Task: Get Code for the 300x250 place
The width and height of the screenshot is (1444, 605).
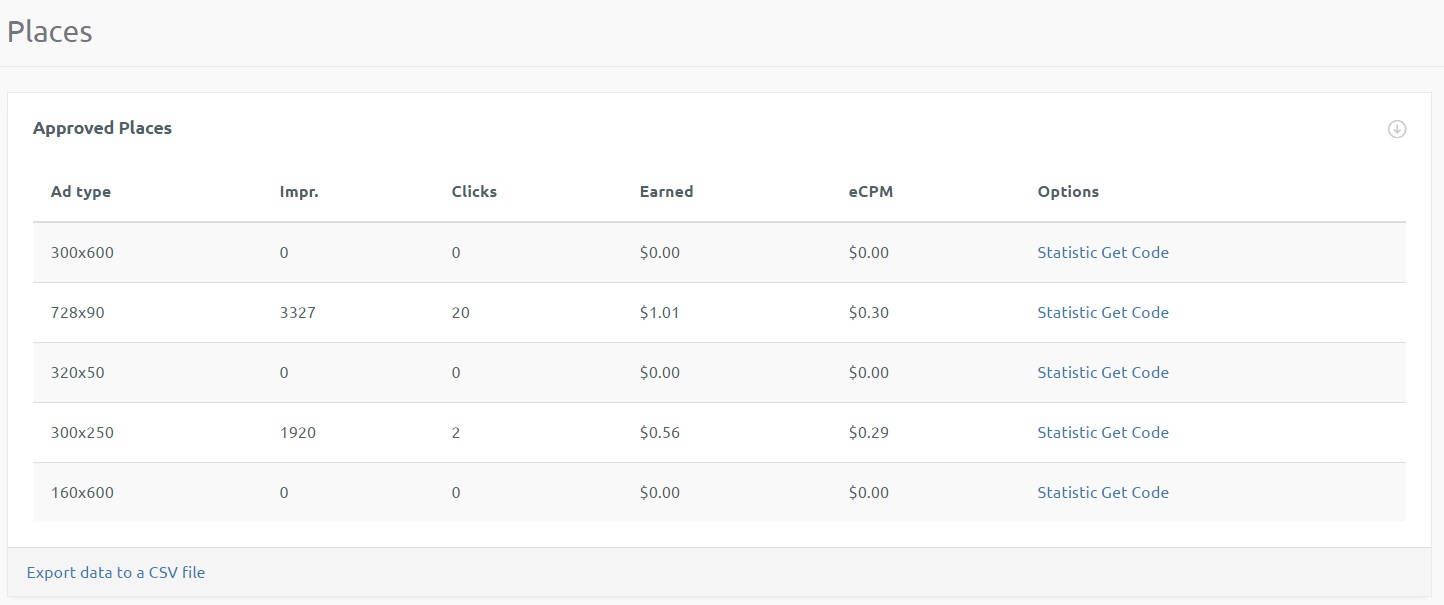Action: pyautogui.click(x=1135, y=432)
